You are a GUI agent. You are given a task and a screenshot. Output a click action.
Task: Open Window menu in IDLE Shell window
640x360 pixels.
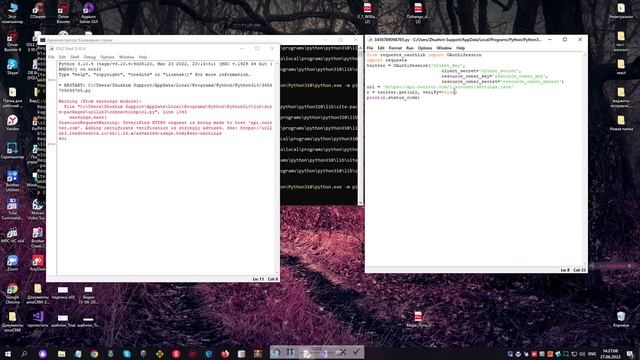[127, 57]
